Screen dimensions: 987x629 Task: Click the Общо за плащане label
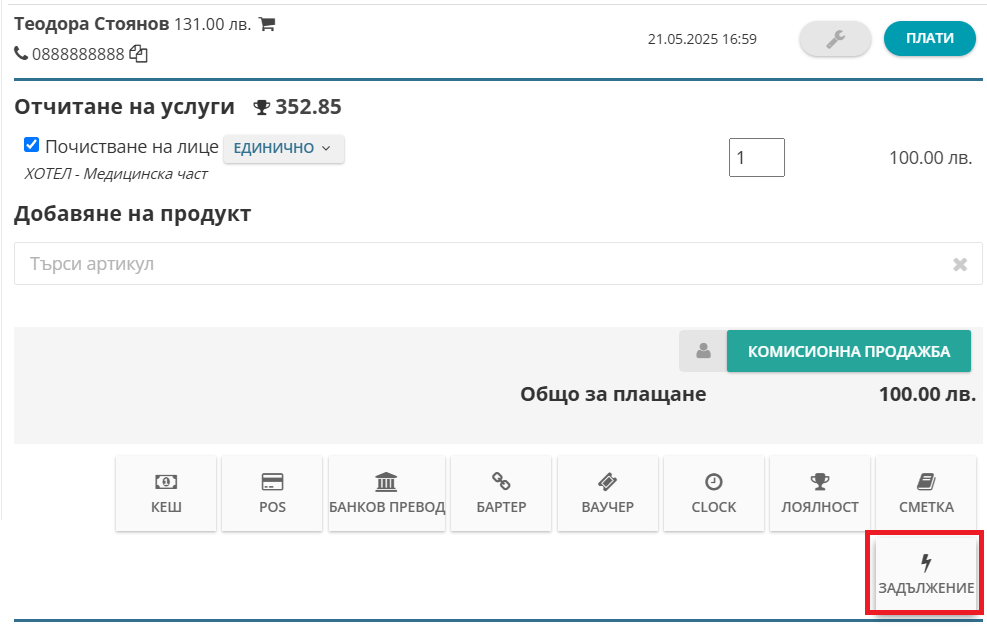click(613, 394)
